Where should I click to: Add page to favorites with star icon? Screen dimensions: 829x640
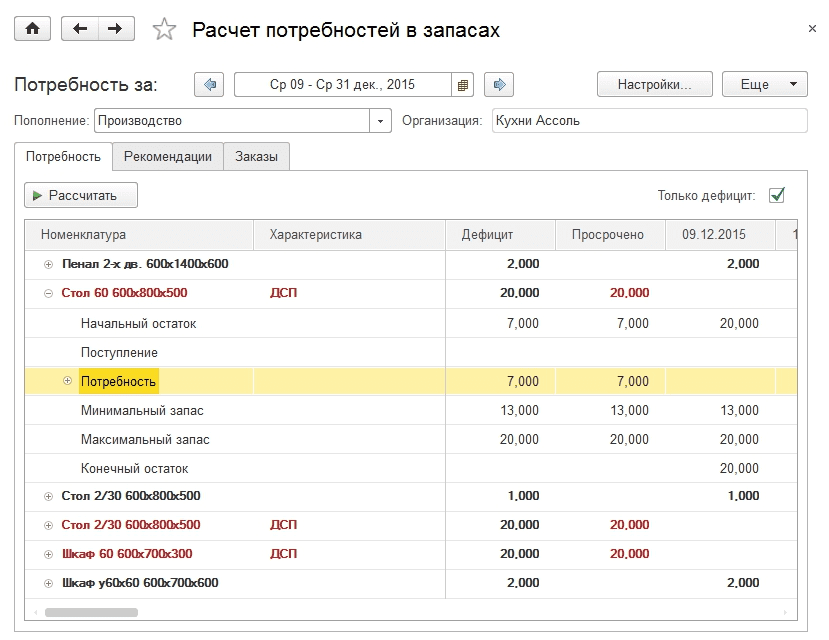tap(164, 30)
